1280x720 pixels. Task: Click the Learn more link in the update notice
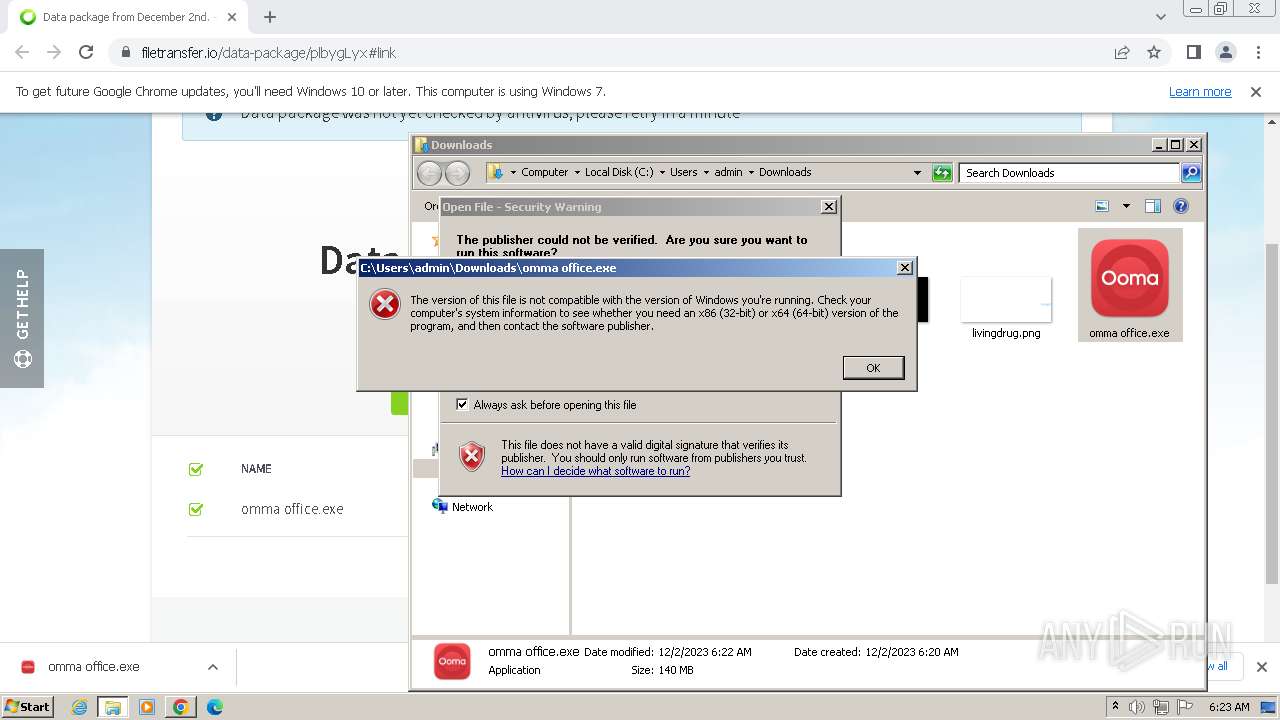1200,91
